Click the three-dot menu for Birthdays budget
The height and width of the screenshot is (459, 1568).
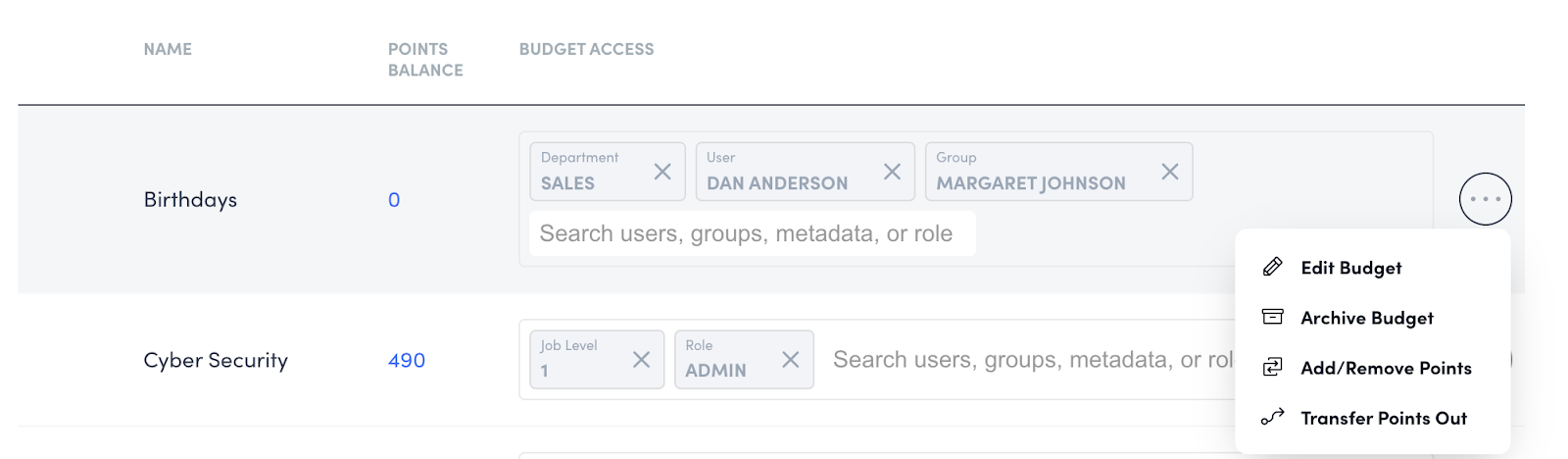click(1485, 199)
